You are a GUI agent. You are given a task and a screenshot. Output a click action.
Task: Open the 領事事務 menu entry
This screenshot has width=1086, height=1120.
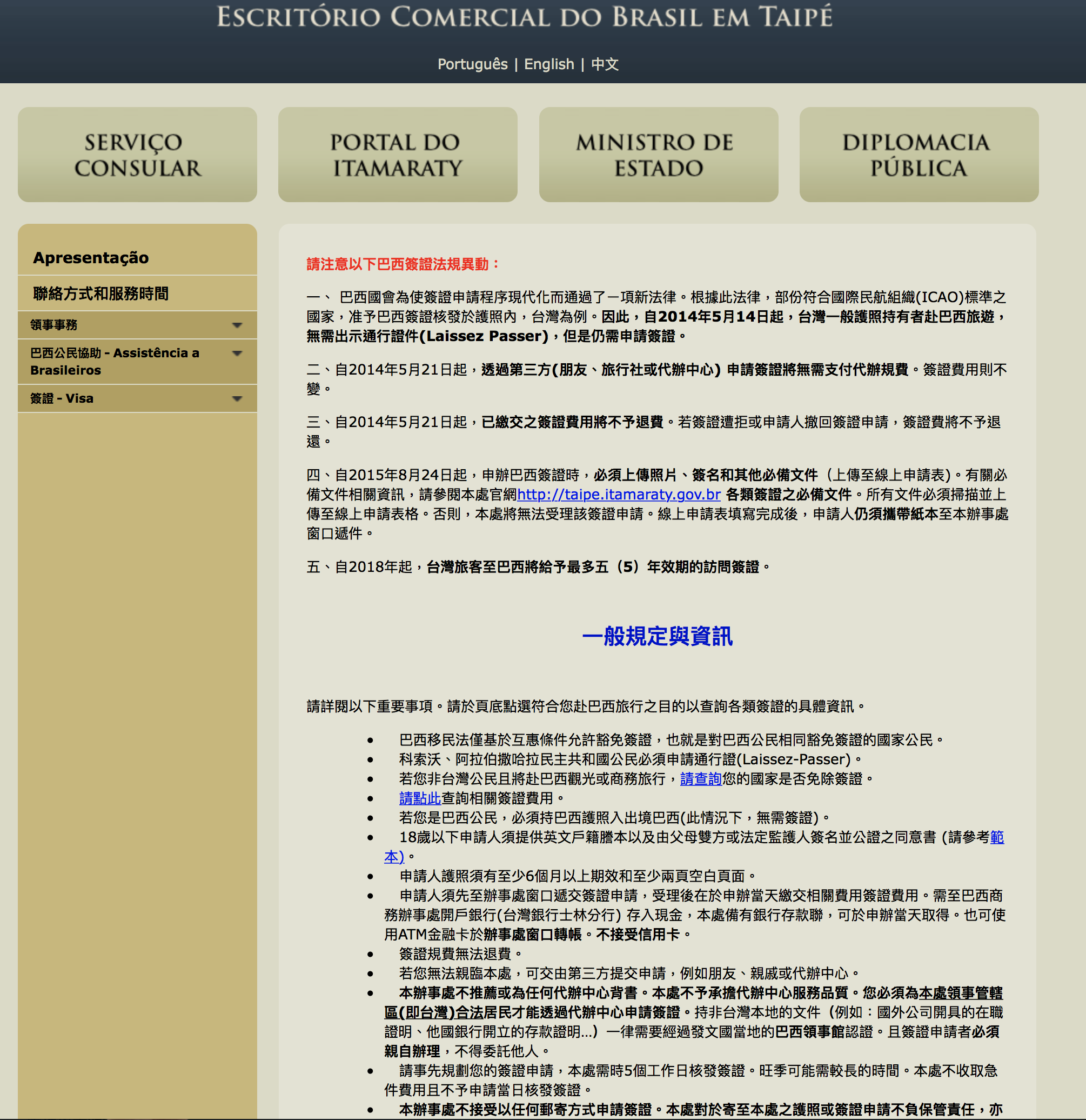(53, 325)
